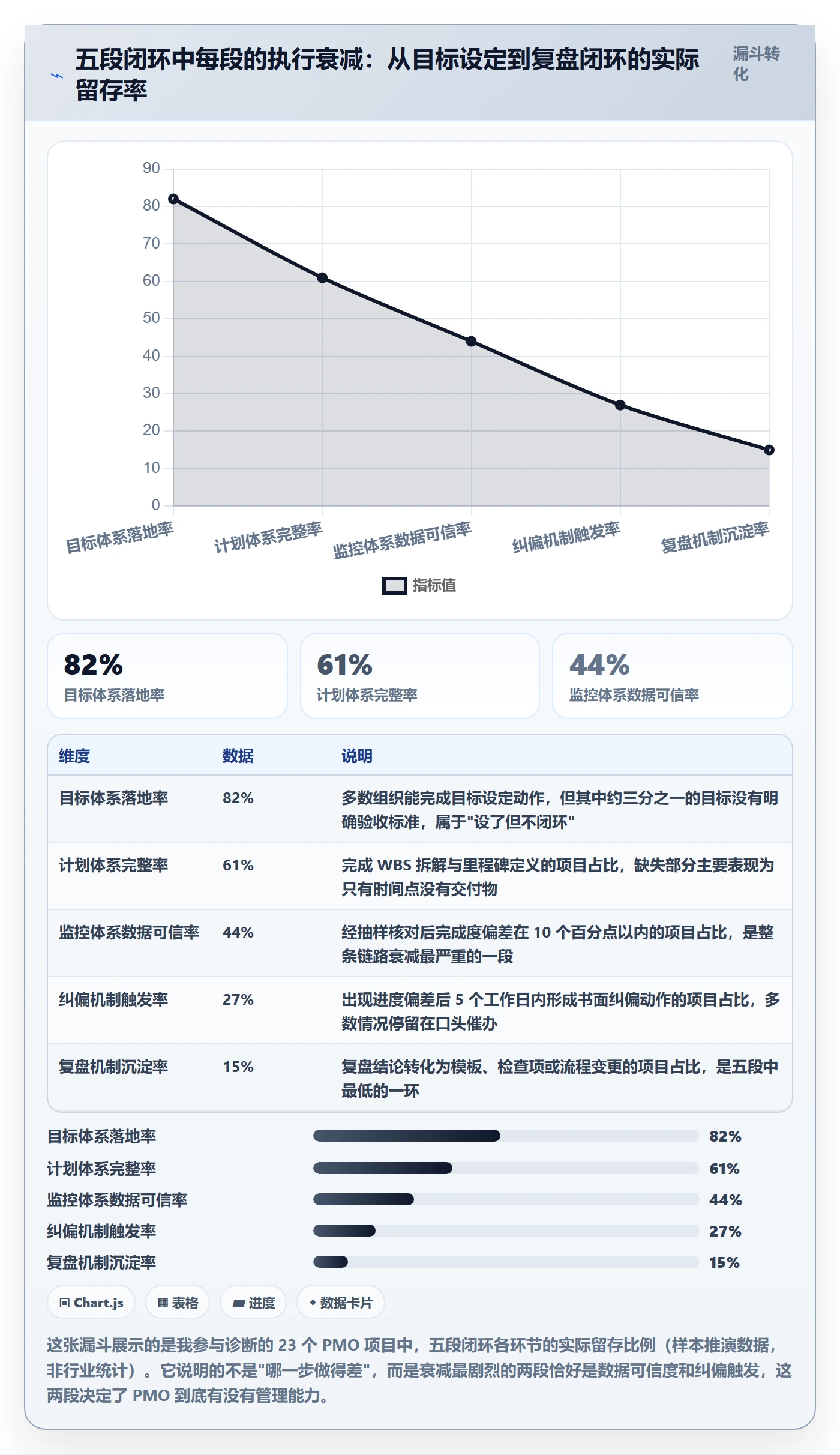Click the 目标体系落地率 progress bar
The image size is (840, 1455).
(x=506, y=1136)
